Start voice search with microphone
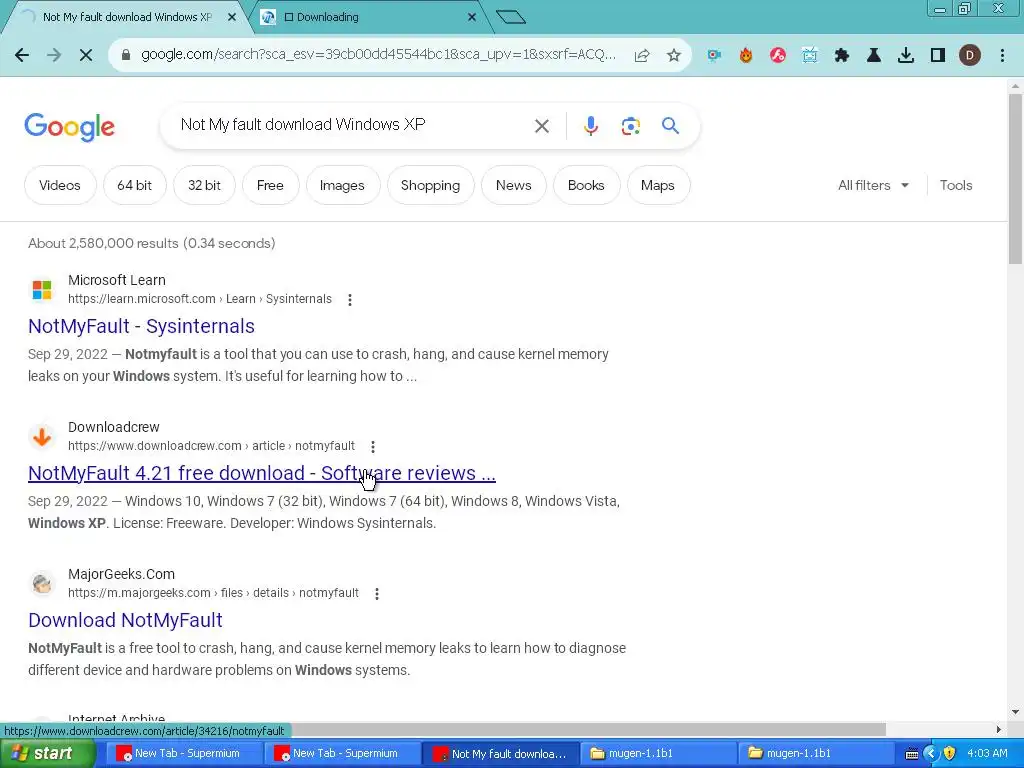Viewport: 1024px width, 768px height. click(591, 126)
